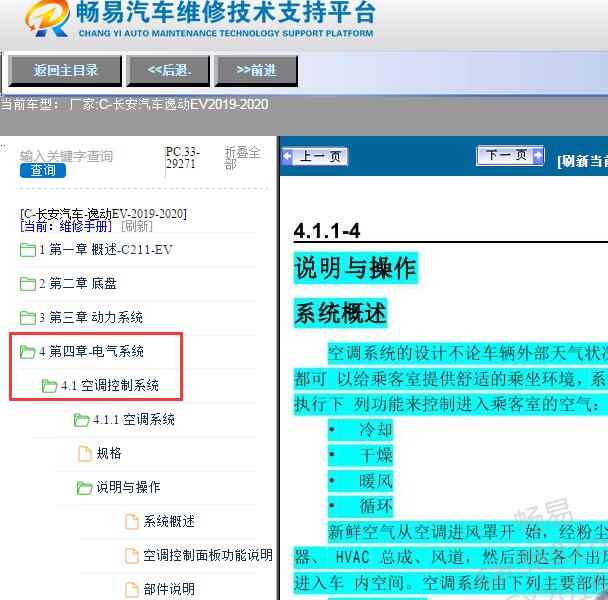Click the 畅易 platform logo
Viewport: 608px width, 600px height.
coord(47,19)
